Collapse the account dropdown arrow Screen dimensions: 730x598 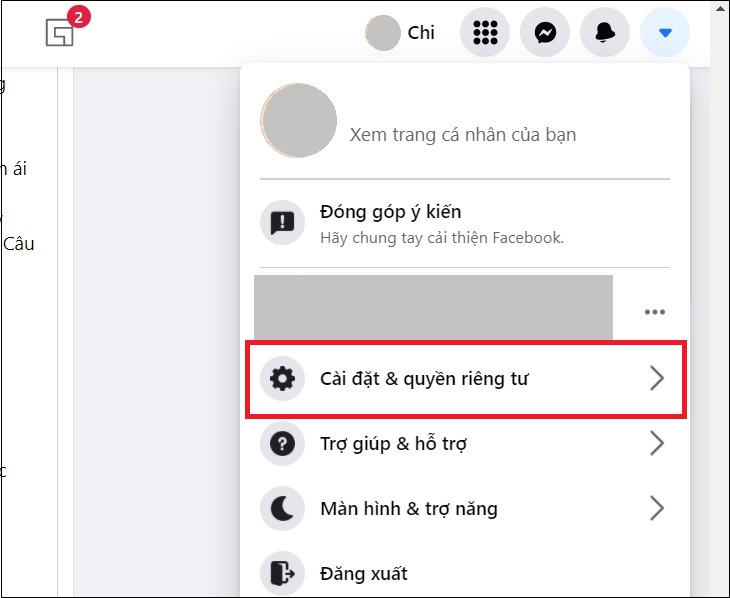pyautogui.click(x=665, y=33)
